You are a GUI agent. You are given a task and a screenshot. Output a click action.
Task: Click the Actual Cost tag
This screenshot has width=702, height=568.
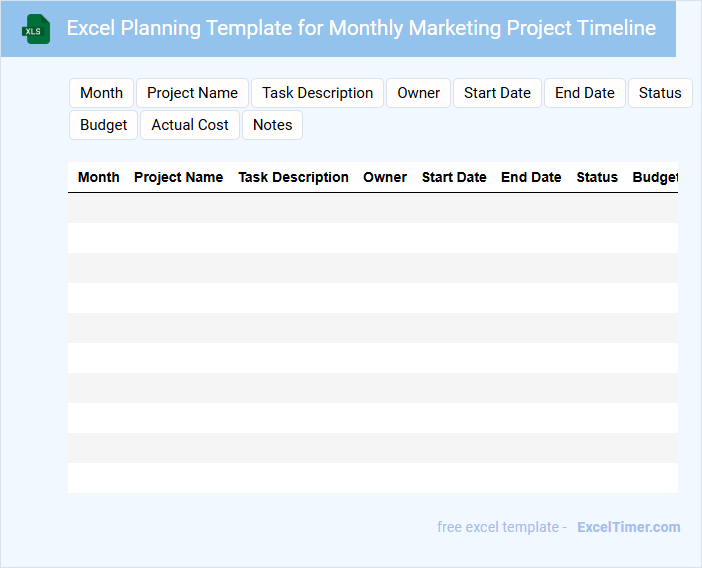(x=190, y=125)
